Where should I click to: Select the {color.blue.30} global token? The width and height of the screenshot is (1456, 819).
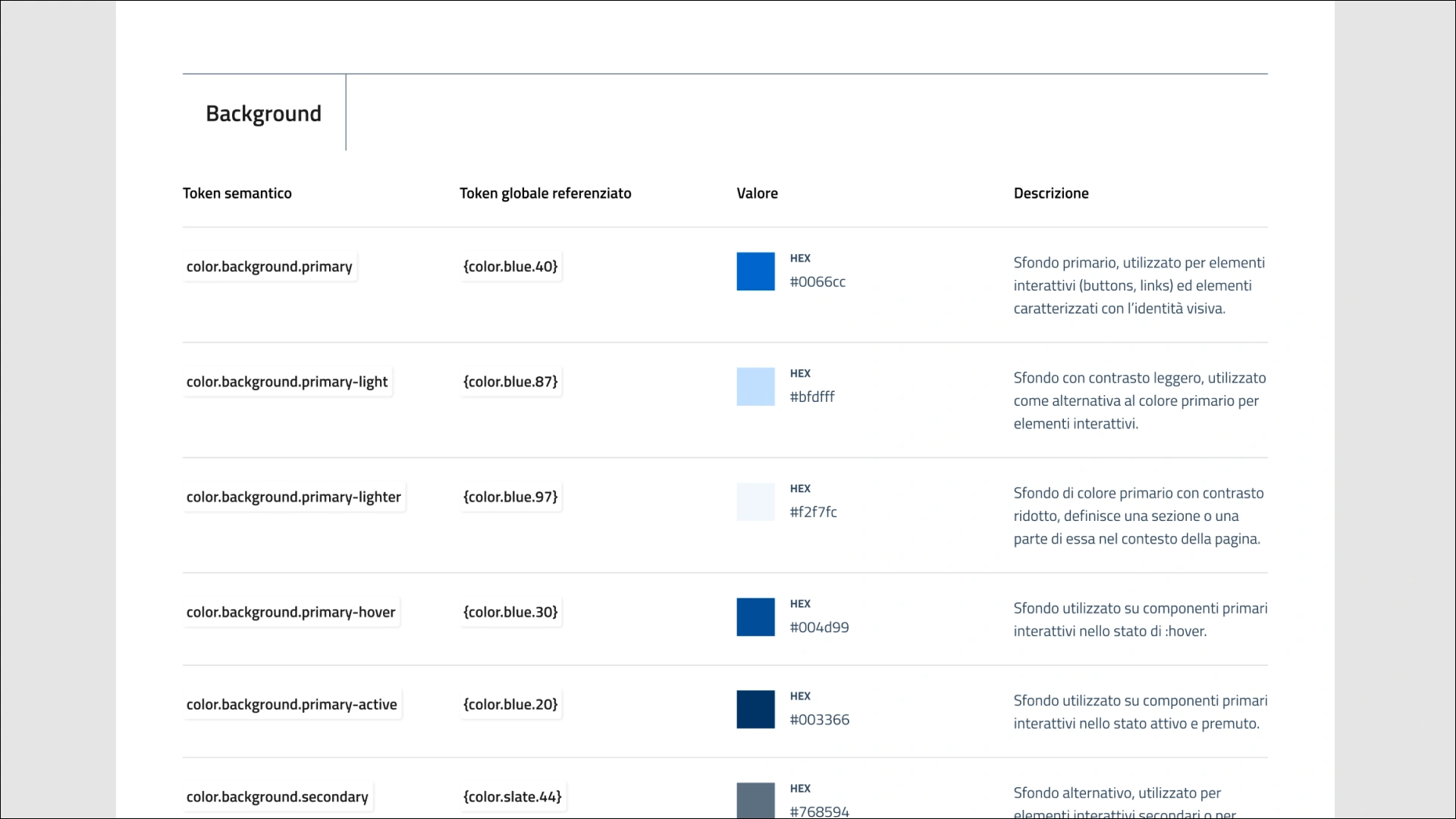click(x=510, y=613)
